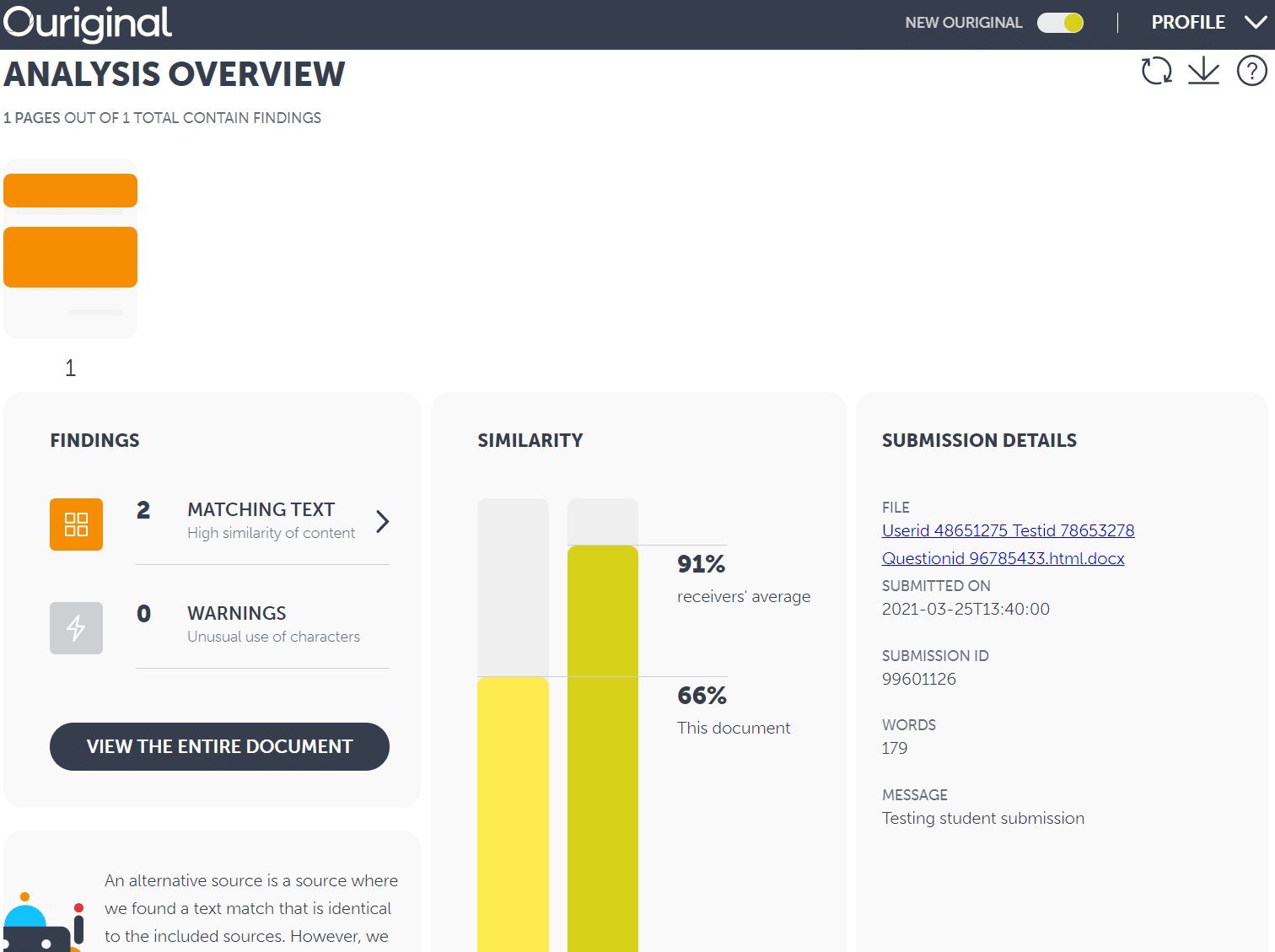
Task: Expand the Profile dropdown arrow
Action: [1255, 23]
